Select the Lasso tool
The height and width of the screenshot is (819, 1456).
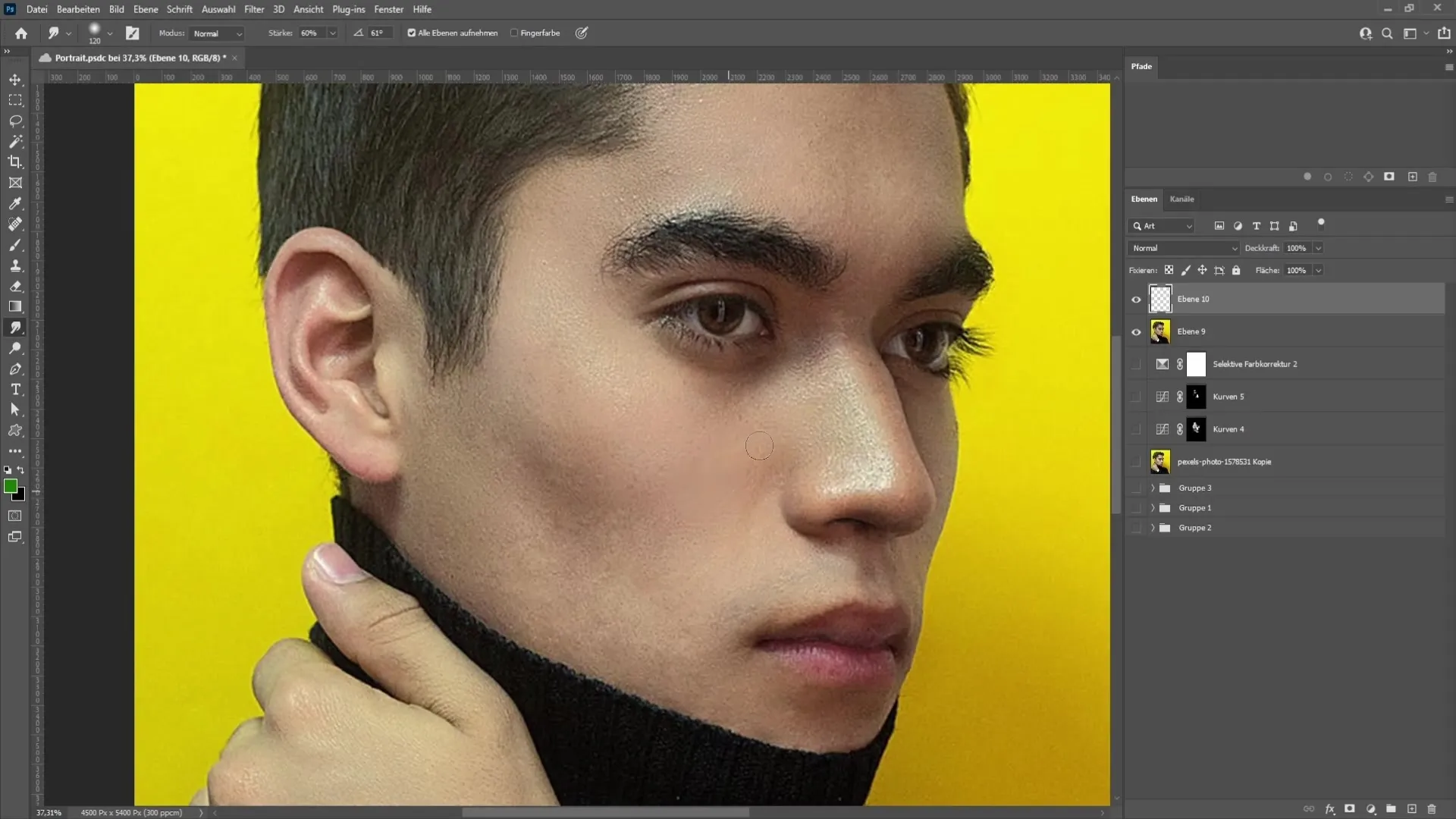16,120
